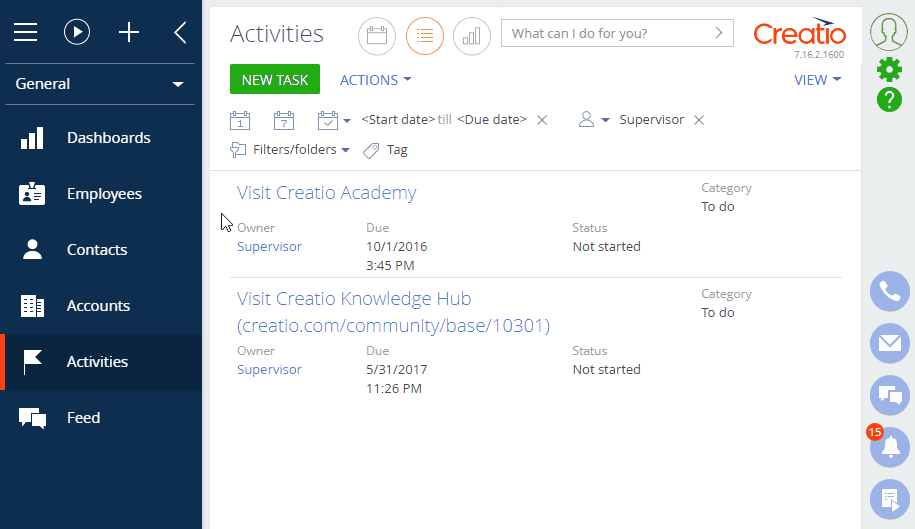Open Feed section

[101, 418]
